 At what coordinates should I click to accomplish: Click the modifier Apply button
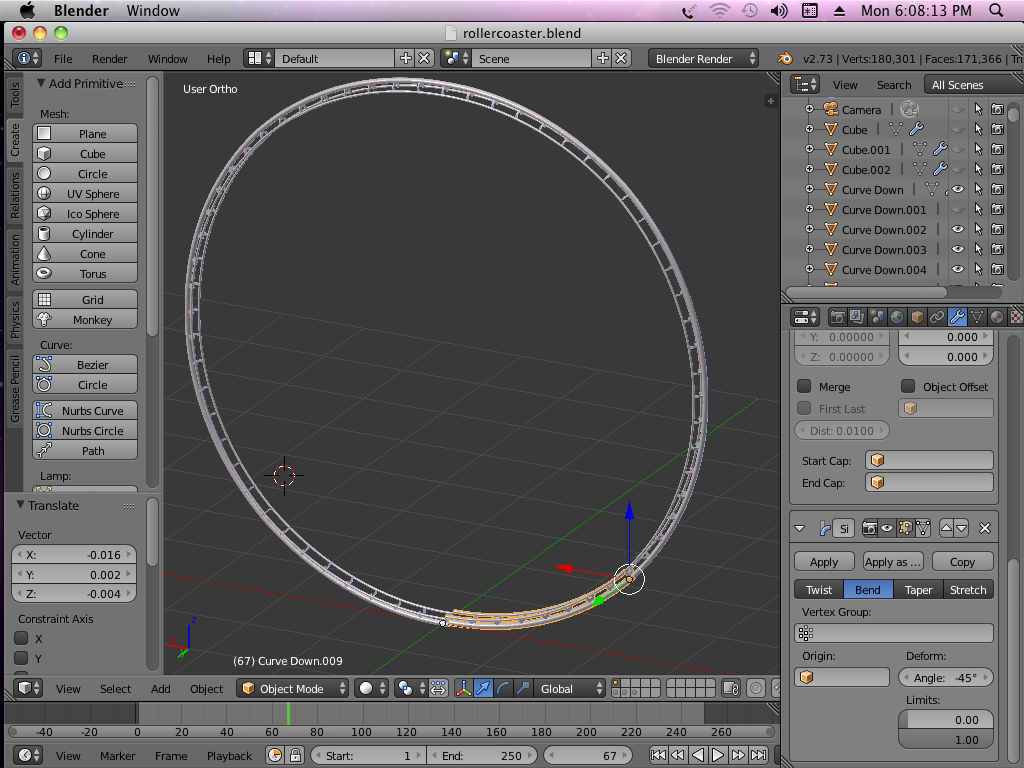tap(824, 562)
